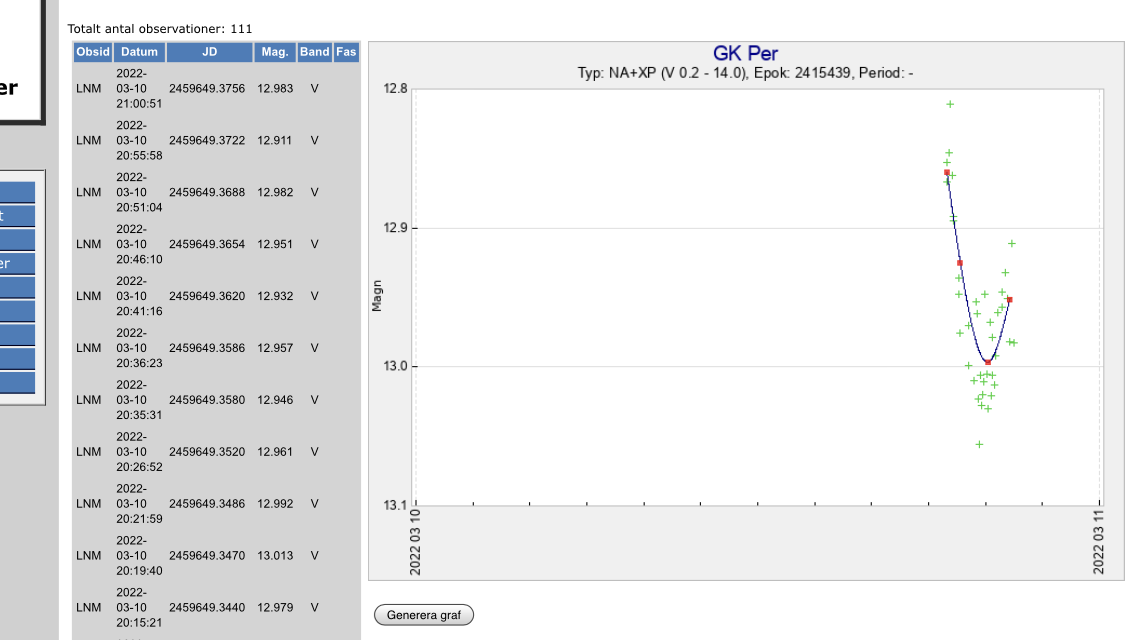Click JD value 2459649.3756 in table
Screen dimensions: 1136x640
click(207, 89)
